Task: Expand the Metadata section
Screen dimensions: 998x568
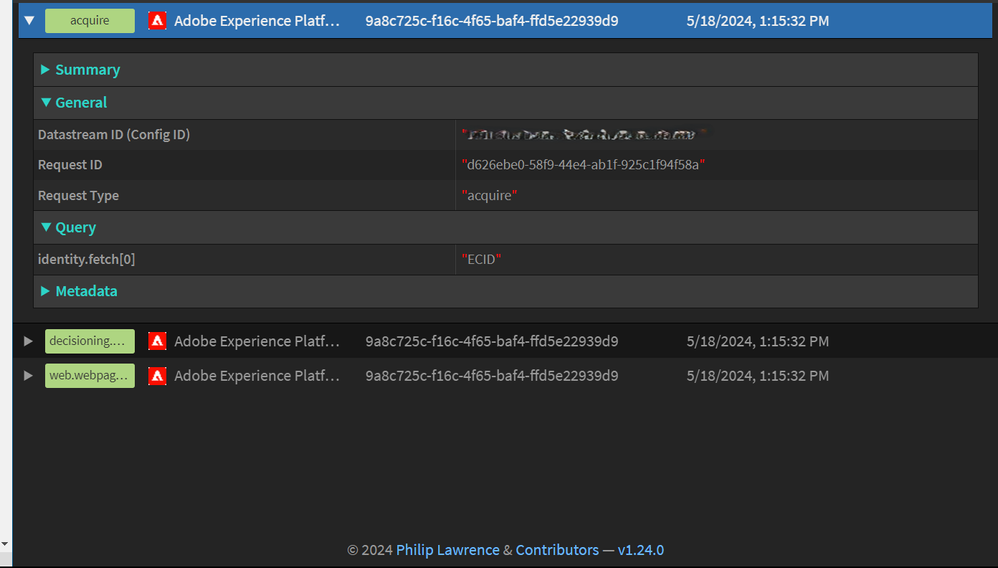Action: tap(80, 291)
